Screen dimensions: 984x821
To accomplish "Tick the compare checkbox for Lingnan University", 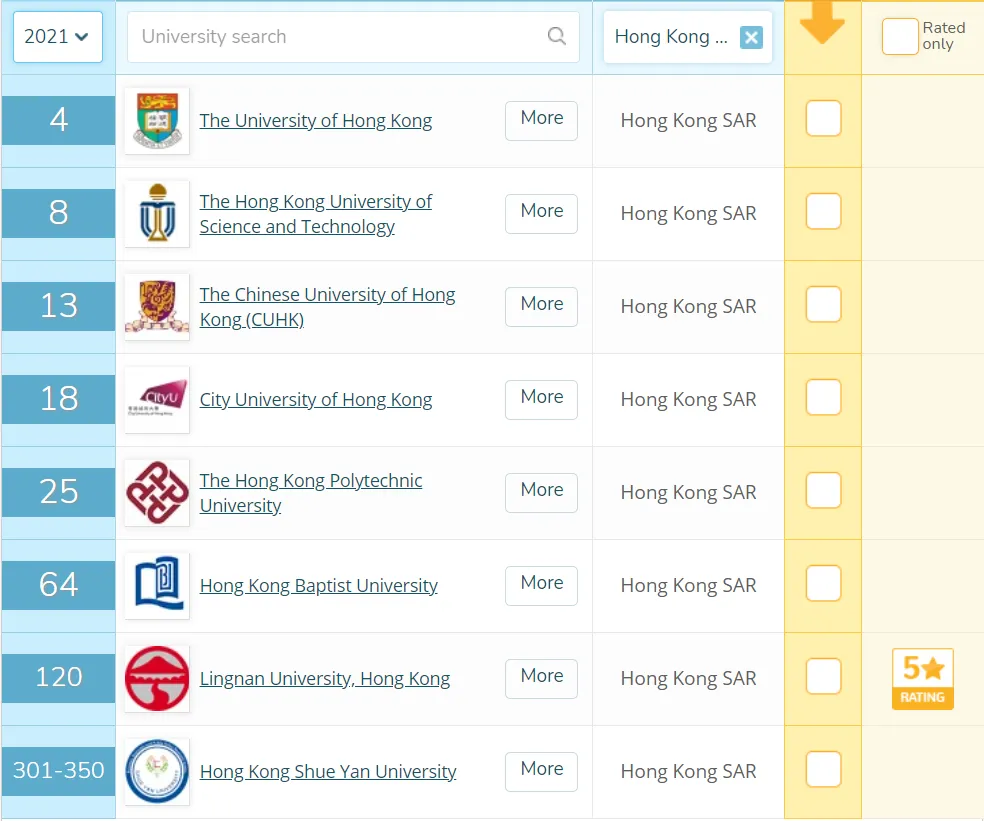I will point(823,677).
